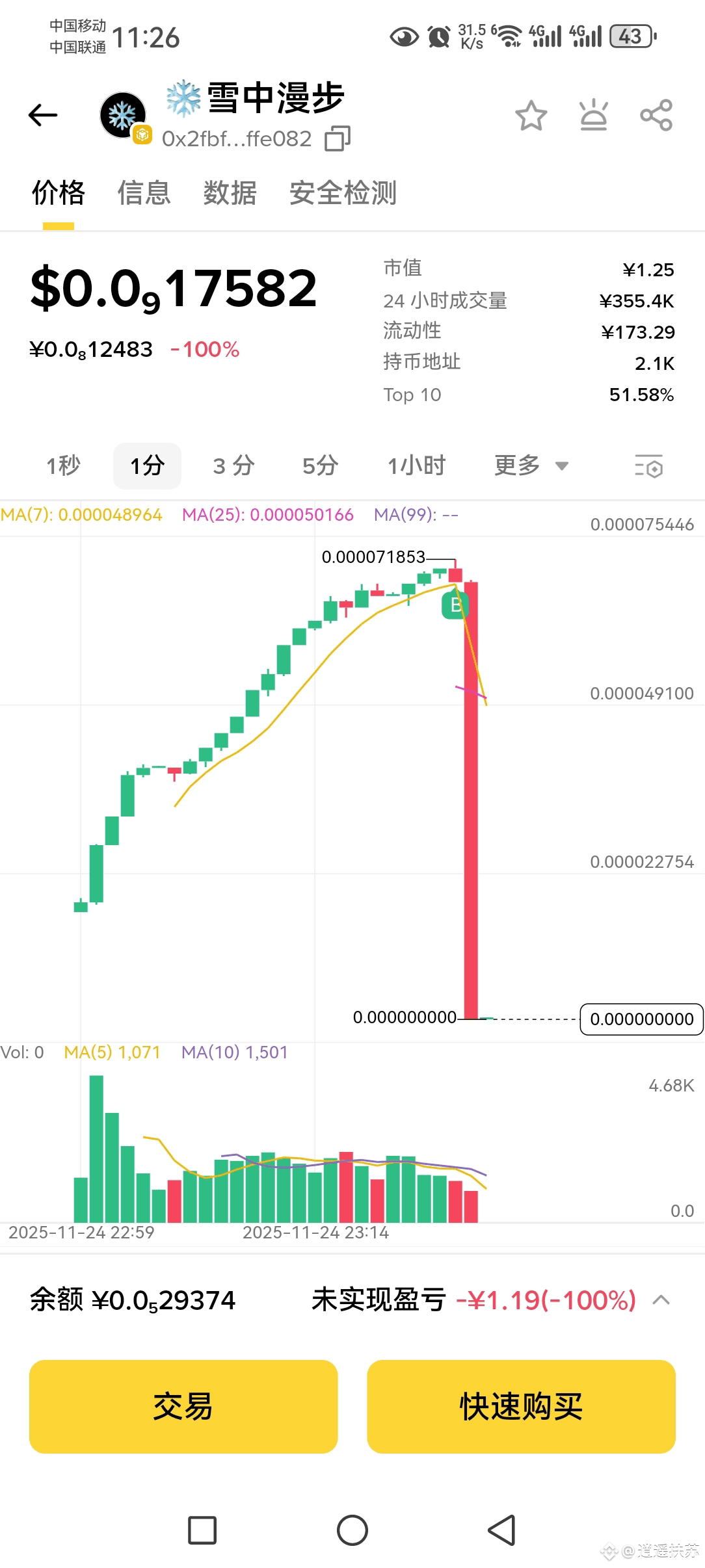Tap the token name 雪中漫步
This screenshot has width=705, height=1568.
[x=276, y=98]
